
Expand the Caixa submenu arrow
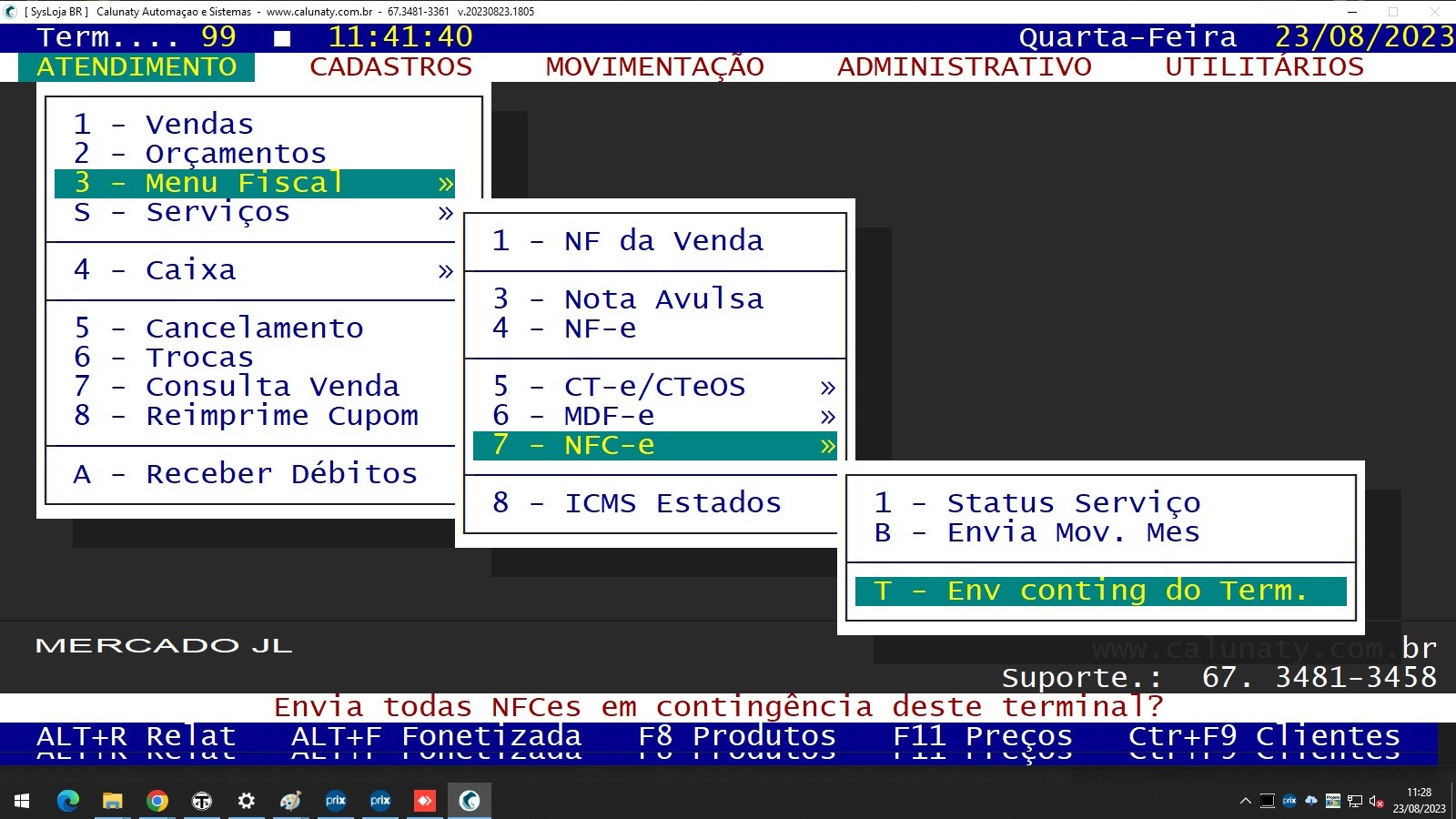445,270
